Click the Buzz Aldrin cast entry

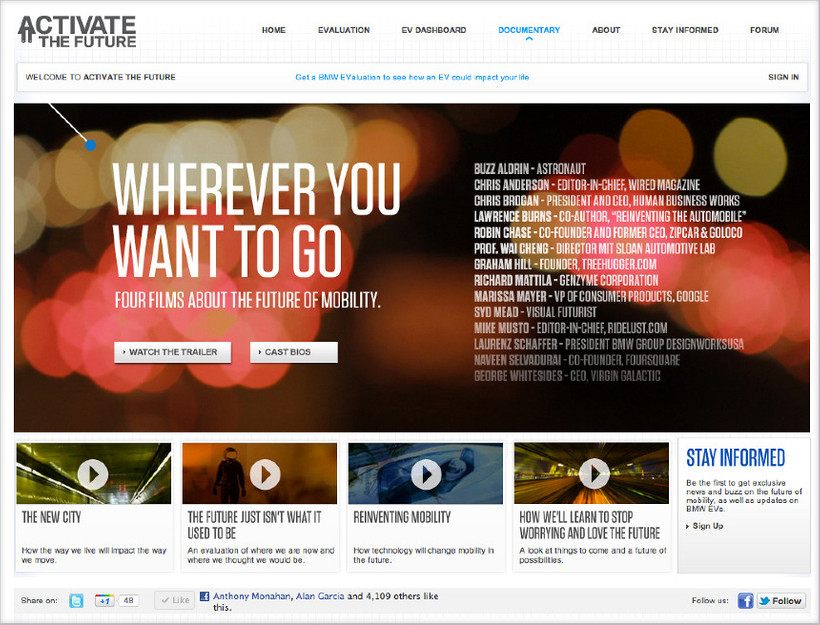coord(530,169)
